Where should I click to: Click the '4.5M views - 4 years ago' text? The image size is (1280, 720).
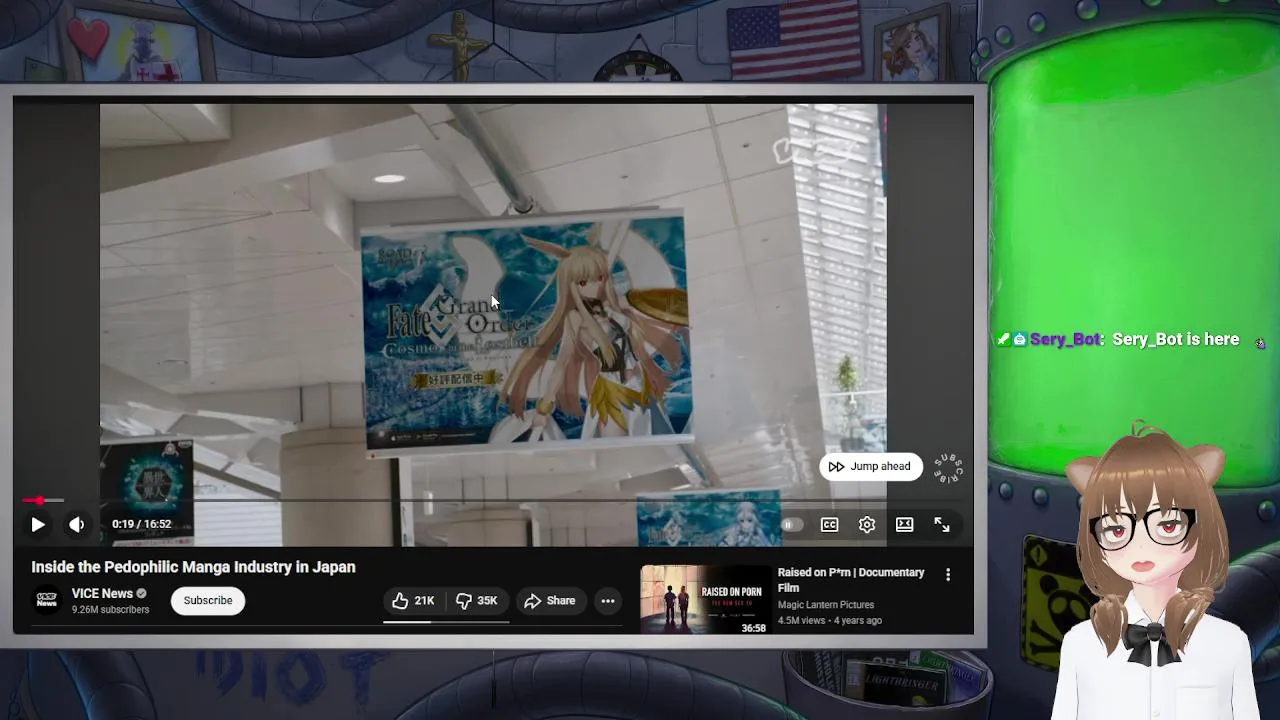point(830,620)
